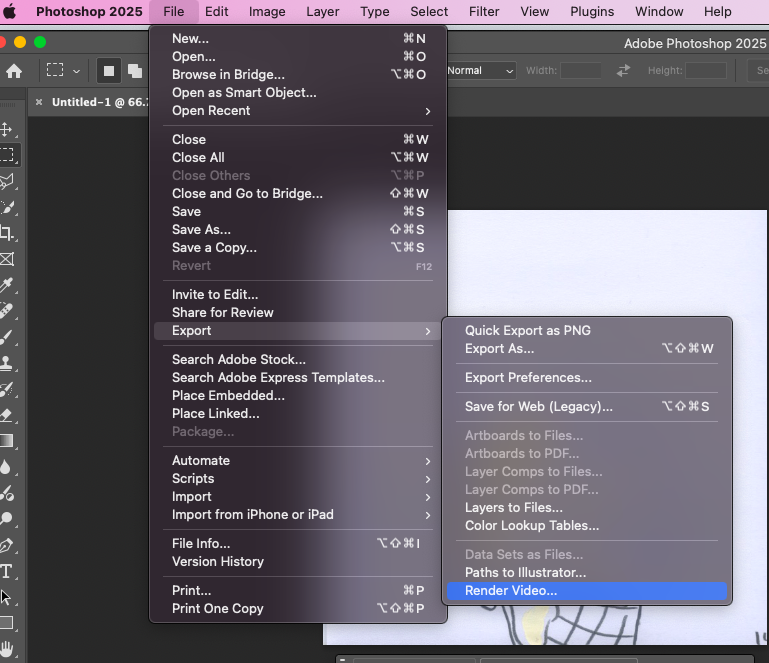
Task: Activate the Hand tool
Action: pyautogui.click(x=6, y=649)
